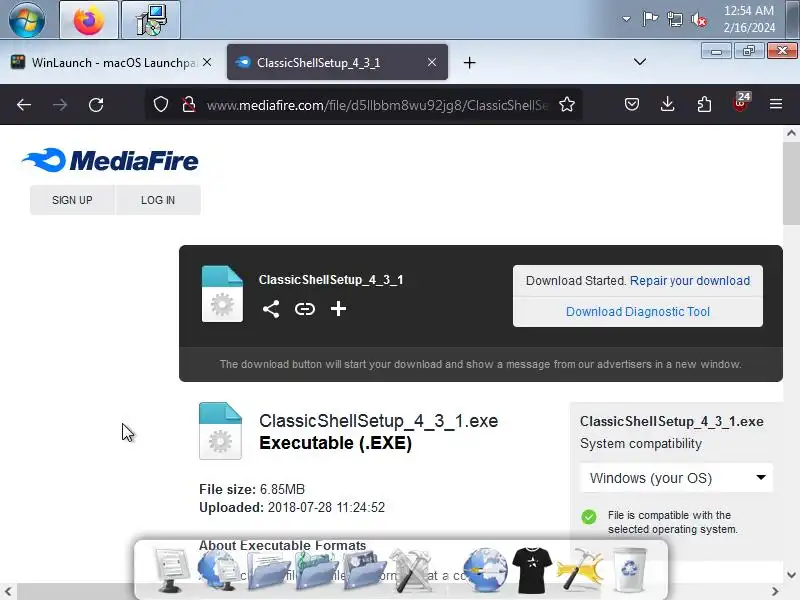The height and width of the screenshot is (600, 800).
Task: Click the About Executable Formats heading
Action: (x=282, y=545)
